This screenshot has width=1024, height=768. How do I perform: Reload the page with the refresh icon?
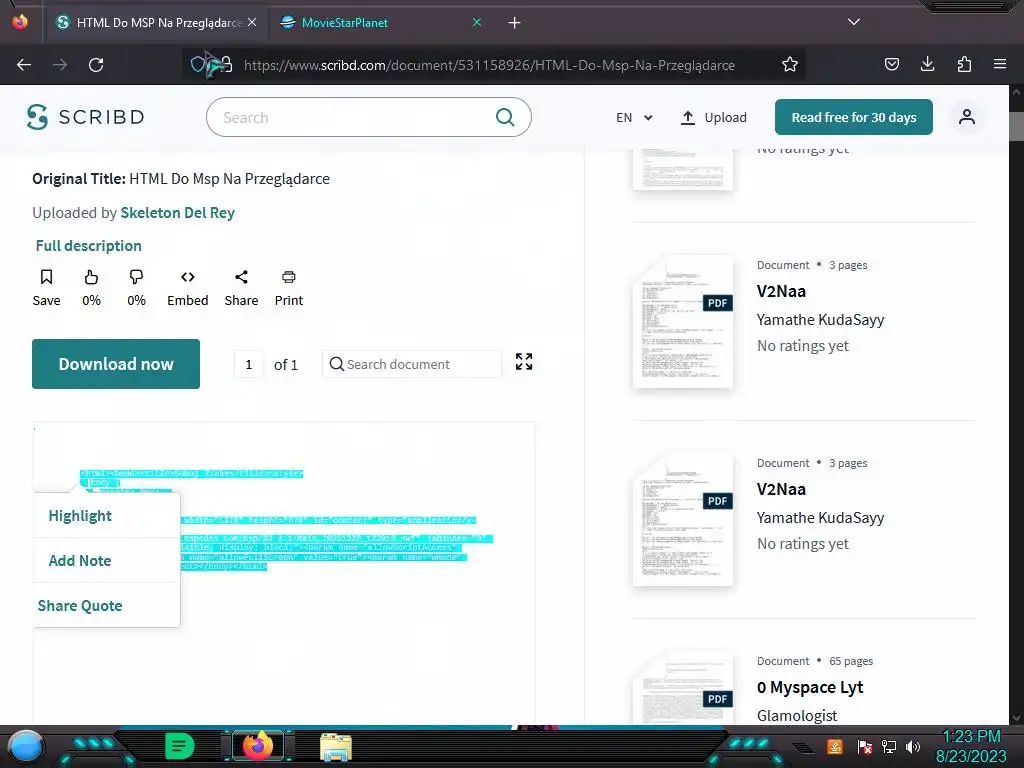(x=96, y=65)
